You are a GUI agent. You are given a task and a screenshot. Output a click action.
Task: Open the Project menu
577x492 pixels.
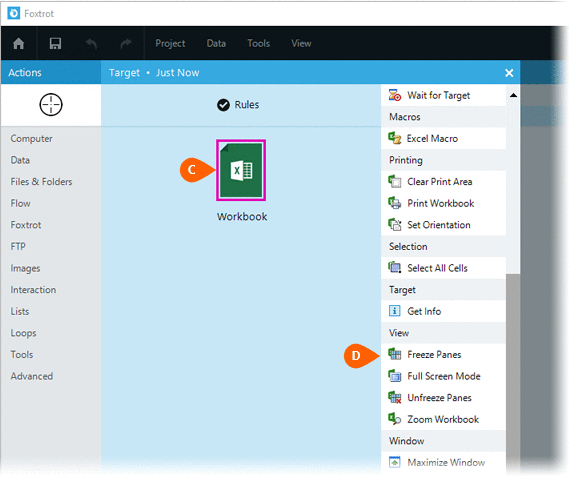point(170,43)
